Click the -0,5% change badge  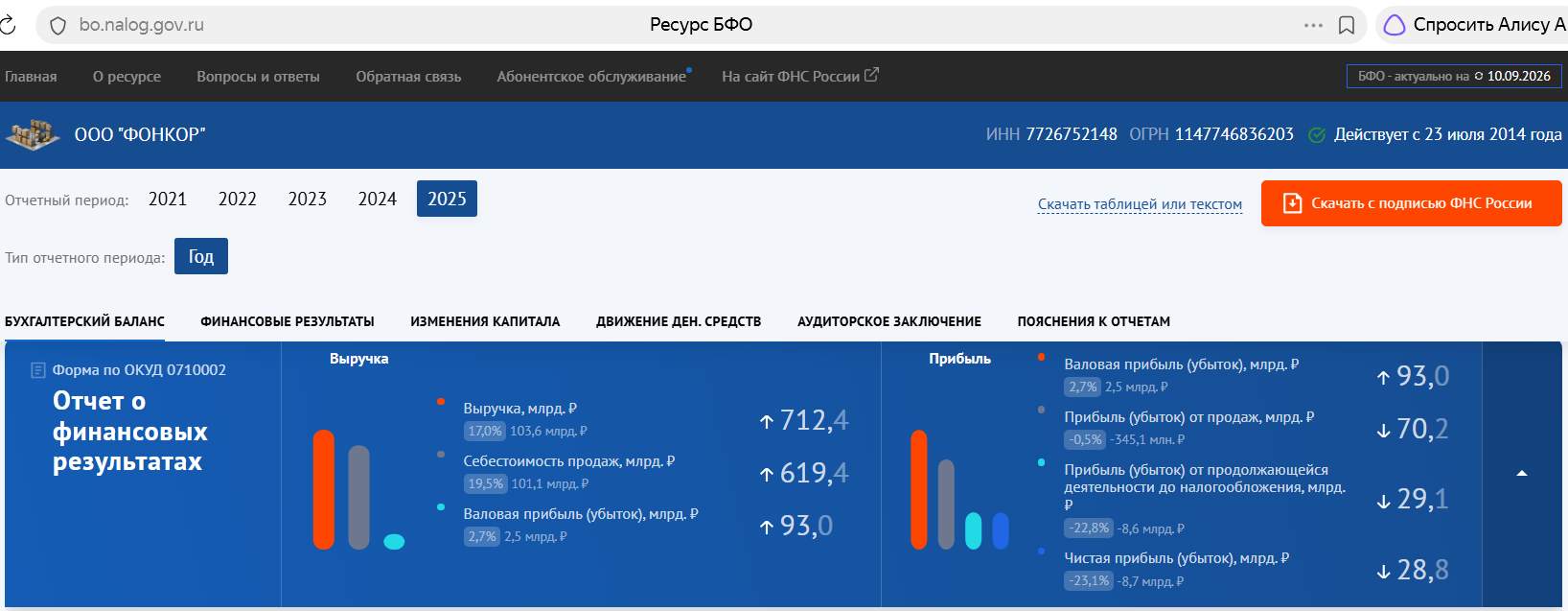1085,440
